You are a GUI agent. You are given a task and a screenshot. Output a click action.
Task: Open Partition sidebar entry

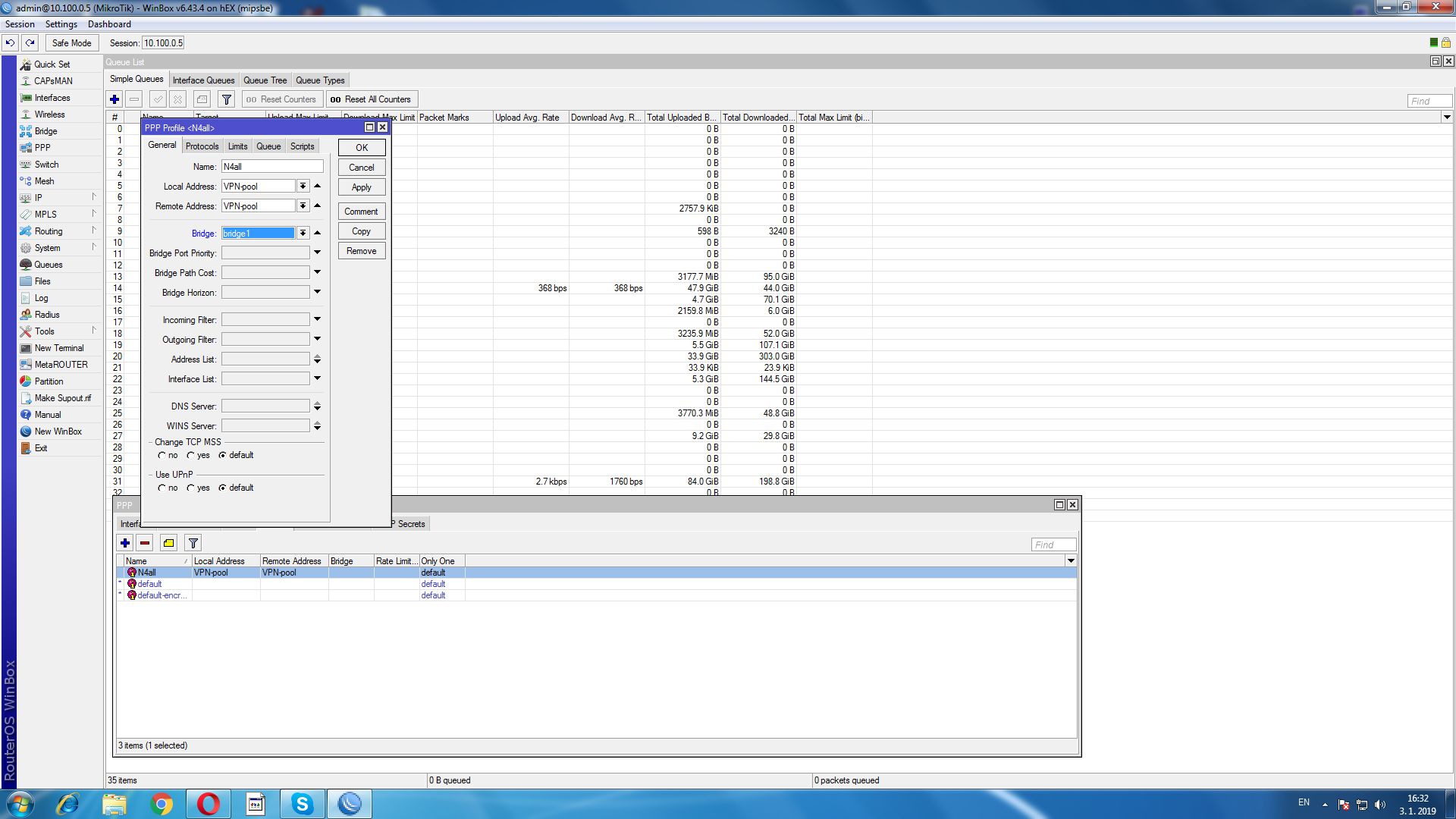[49, 381]
